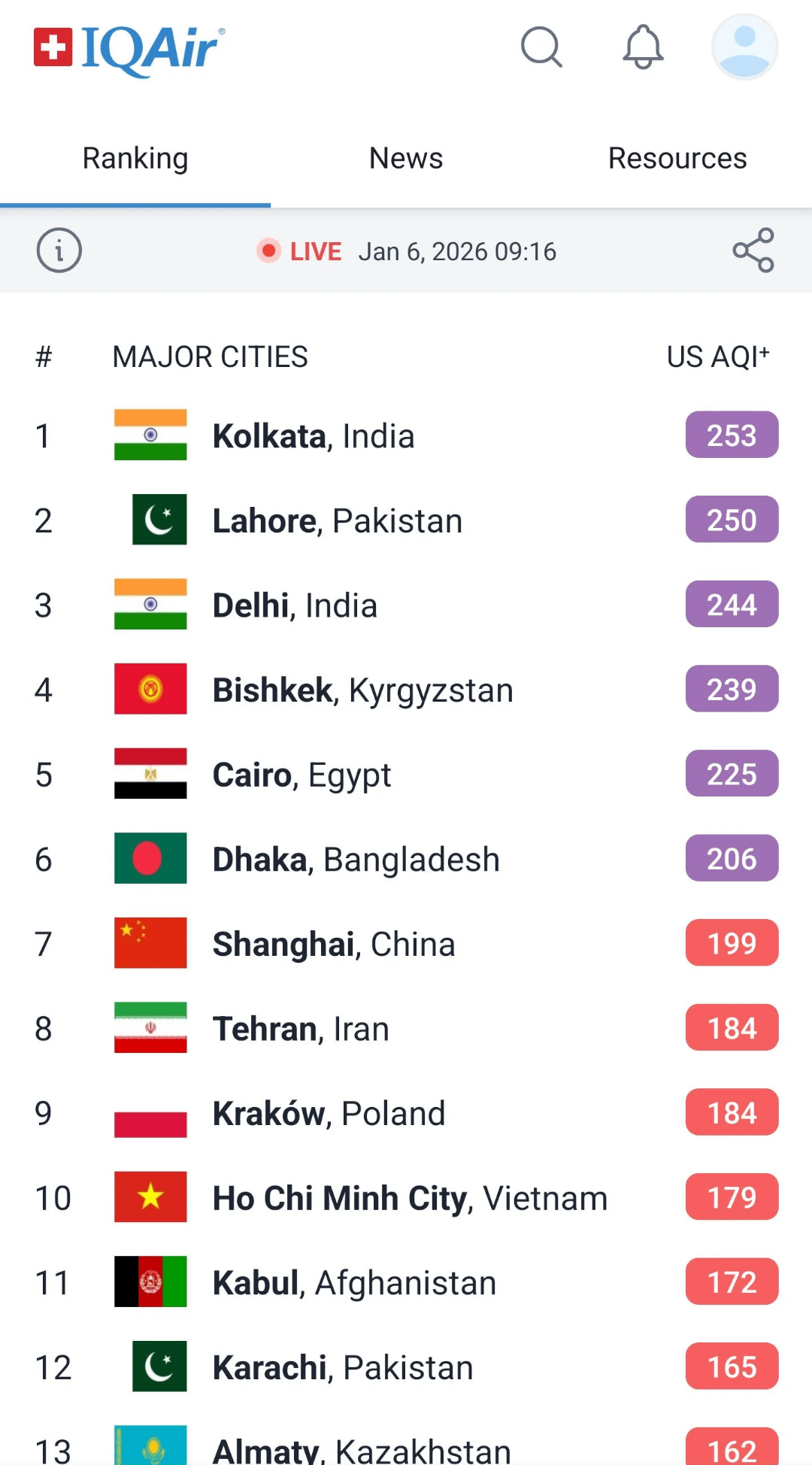
Task: Click the US AQI+ column header
Action: click(x=718, y=356)
